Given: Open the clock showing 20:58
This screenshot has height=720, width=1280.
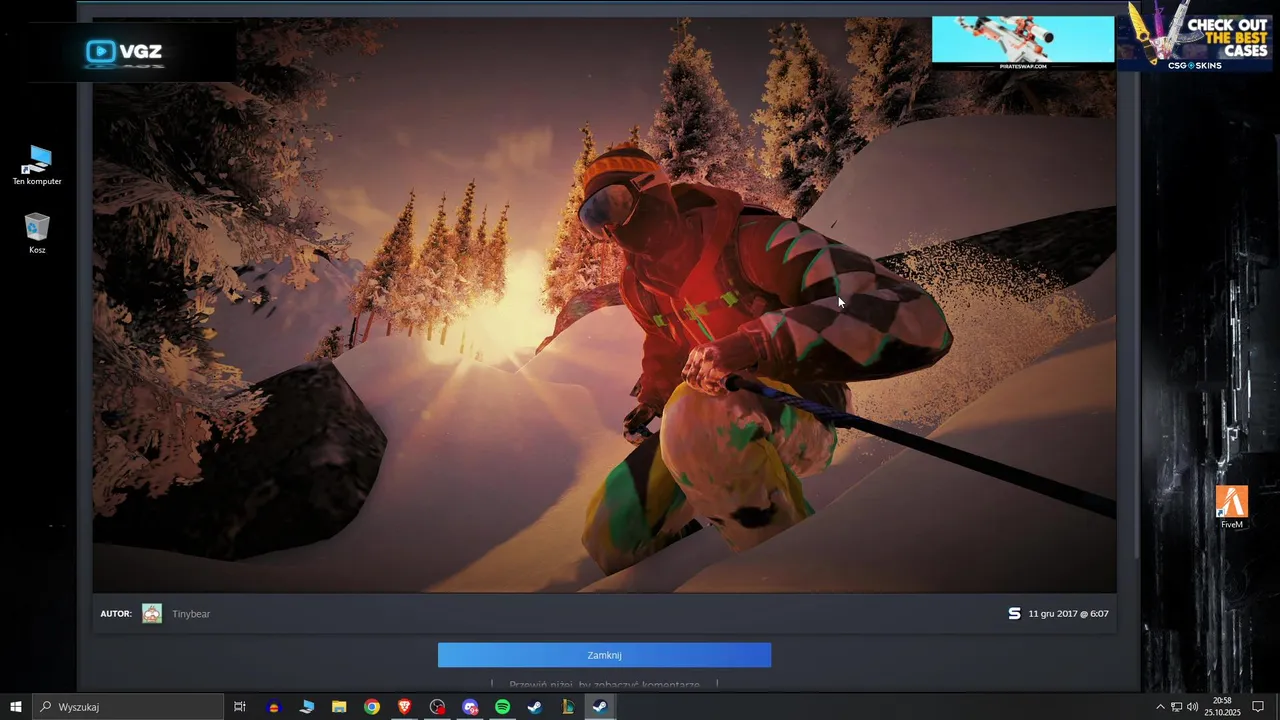Looking at the screenshot, I should pos(1221,707).
